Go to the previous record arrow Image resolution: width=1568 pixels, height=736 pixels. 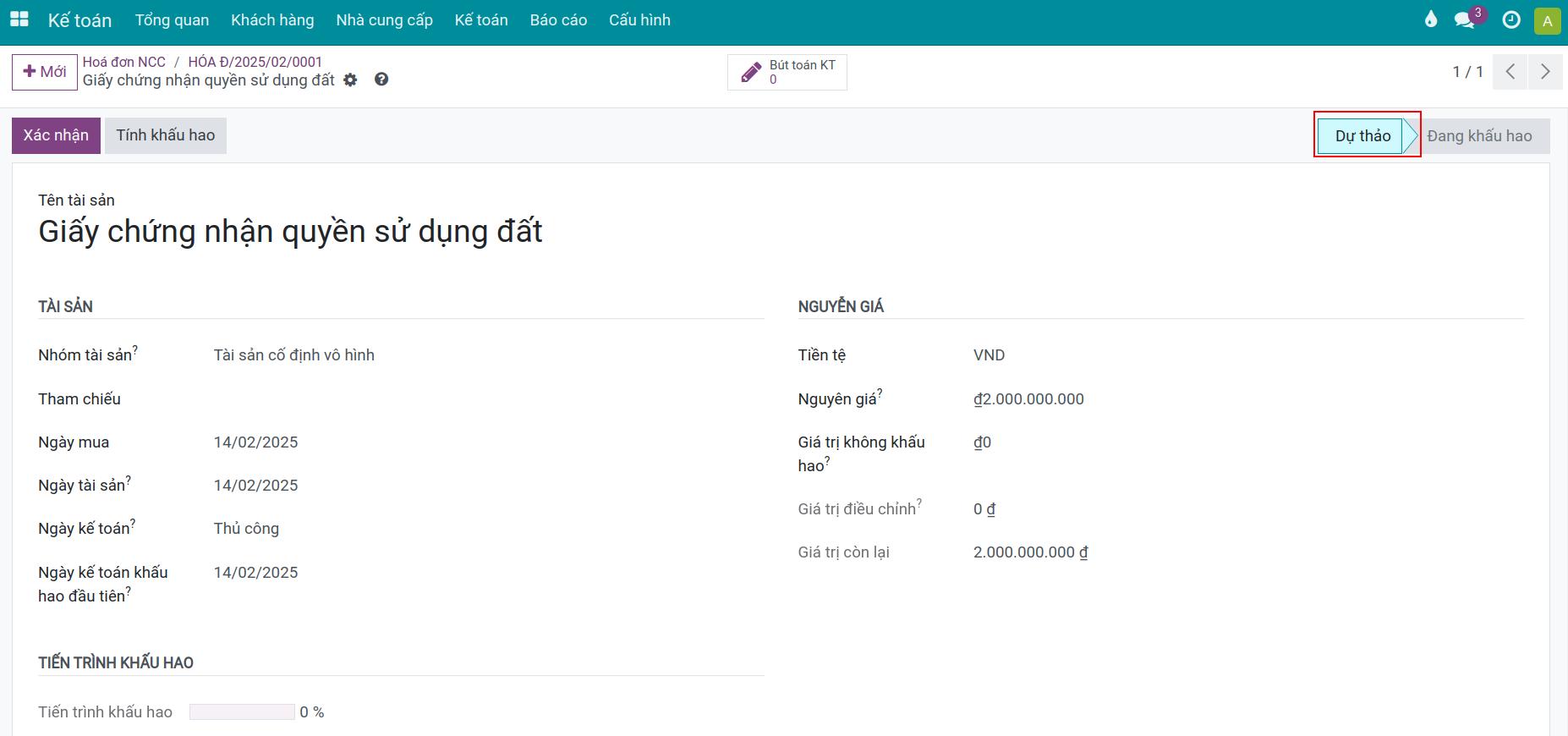(1510, 72)
